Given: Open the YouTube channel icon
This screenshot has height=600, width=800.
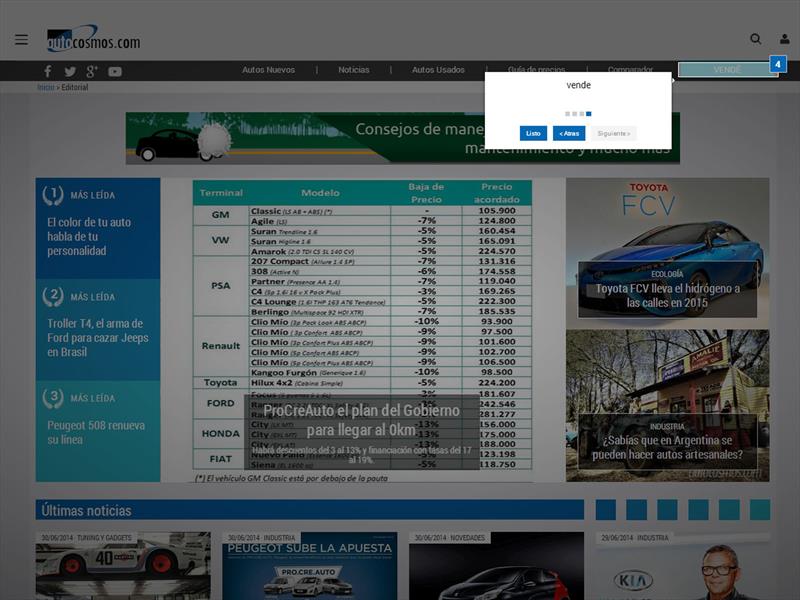Looking at the screenshot, I should tap(115, 71).
